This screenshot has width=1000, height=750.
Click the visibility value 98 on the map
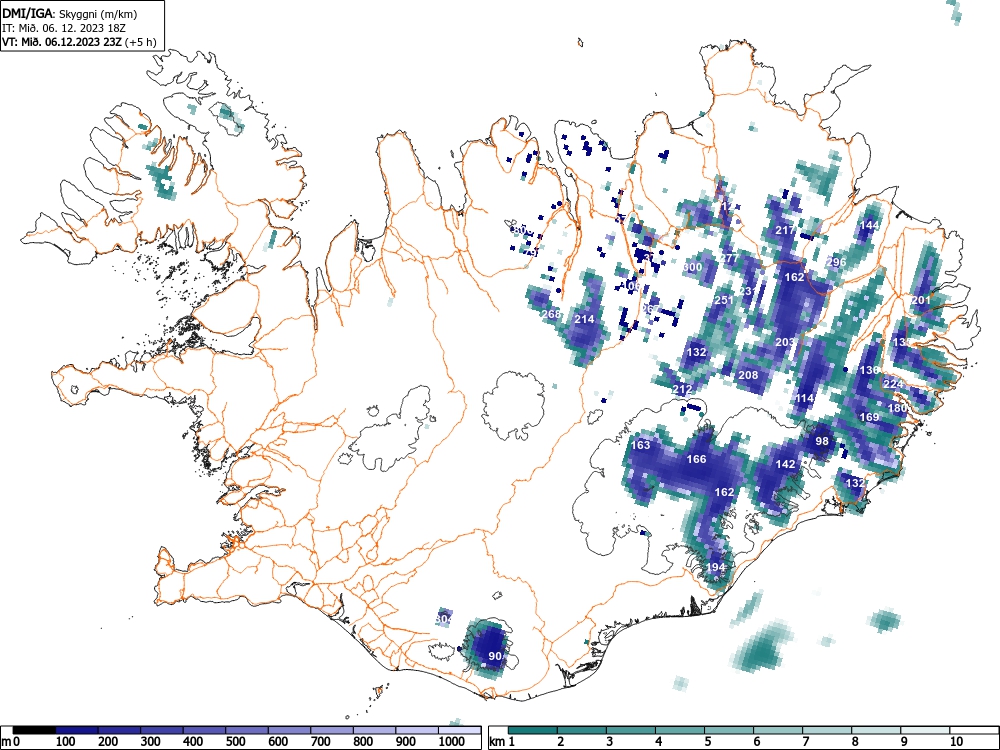822,441
